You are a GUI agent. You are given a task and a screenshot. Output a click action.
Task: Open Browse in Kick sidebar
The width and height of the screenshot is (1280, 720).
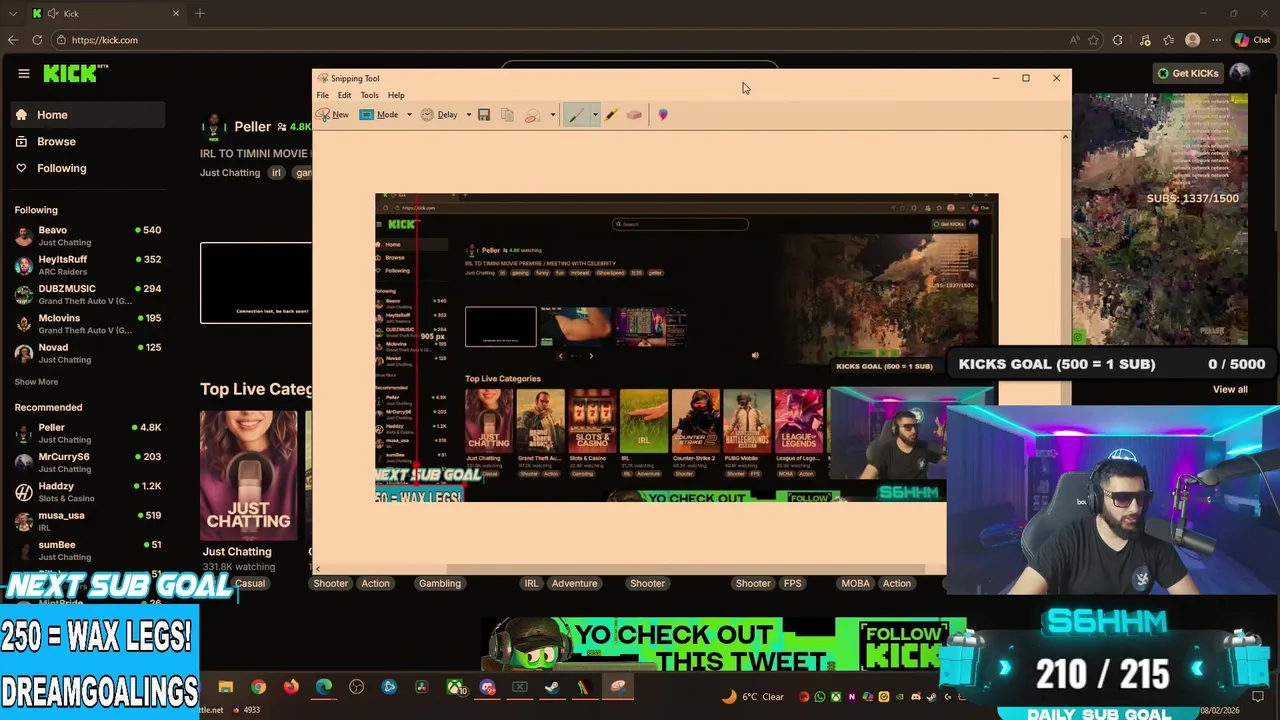pos(86,142)
